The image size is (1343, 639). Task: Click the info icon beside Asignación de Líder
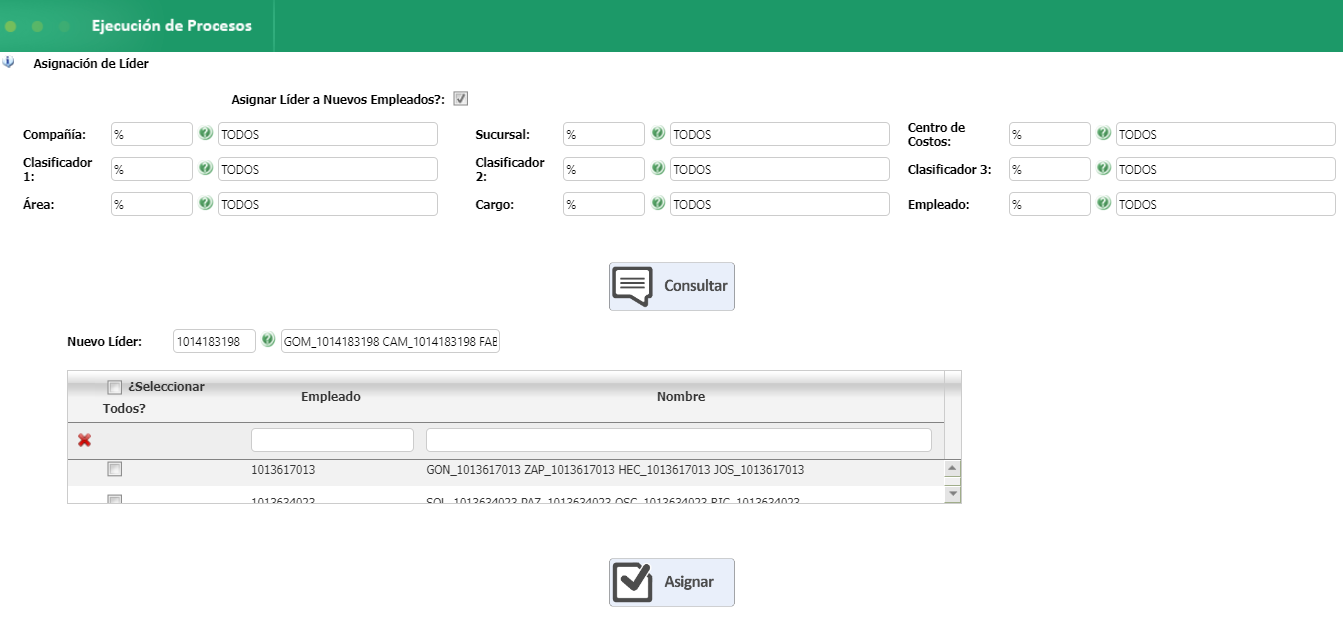(9, 63)
